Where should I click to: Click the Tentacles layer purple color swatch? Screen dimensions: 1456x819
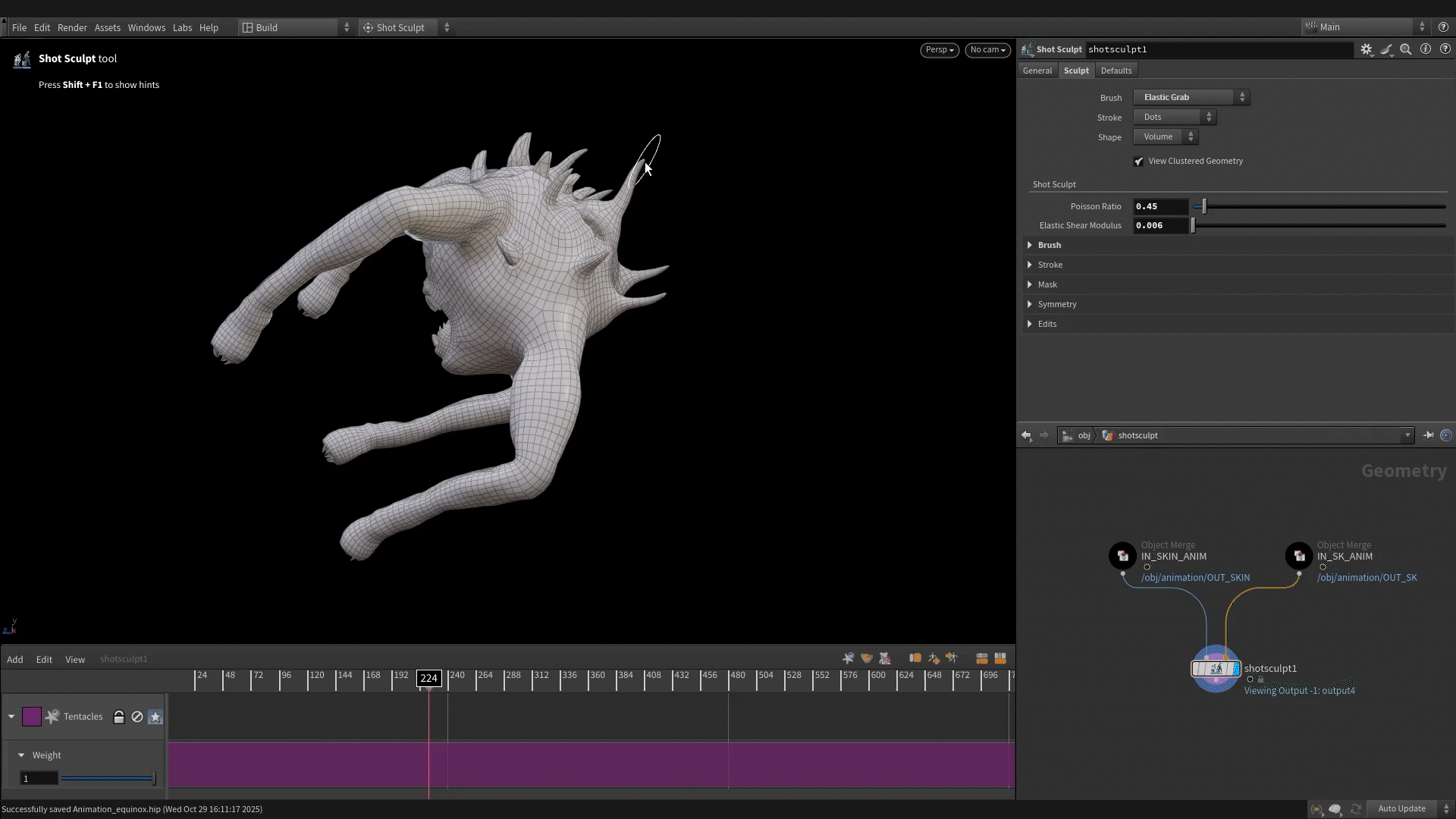pyautogui.click(x=32, y=717)
